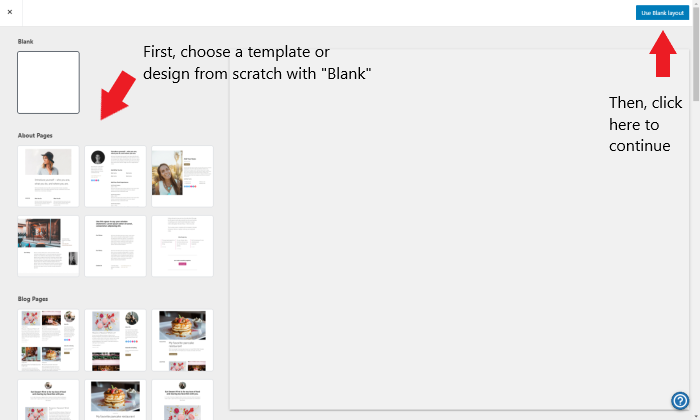Viewport: 700px width, 420px height.
Task: Click the About Pages section heading
Action: point(35,135)
